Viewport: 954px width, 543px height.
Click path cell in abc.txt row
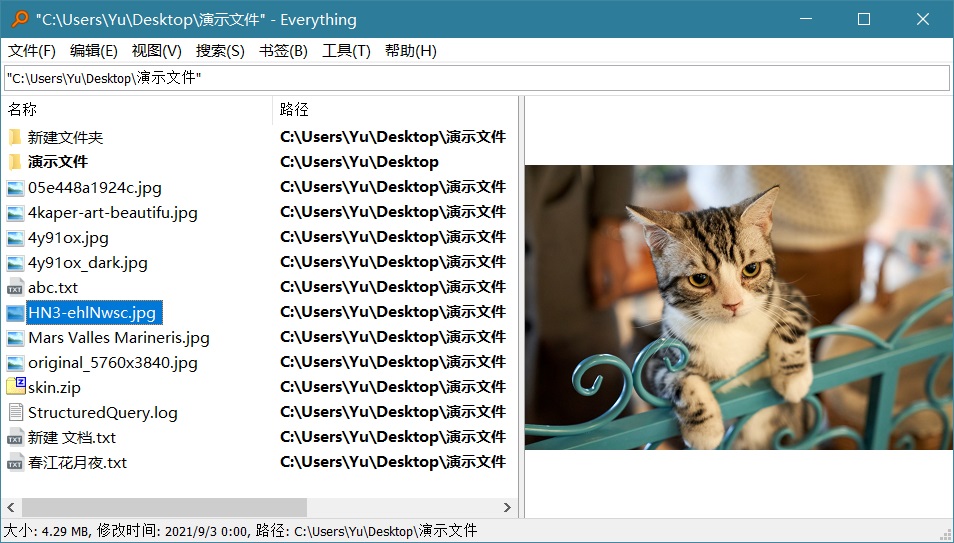tap(393, 287)
